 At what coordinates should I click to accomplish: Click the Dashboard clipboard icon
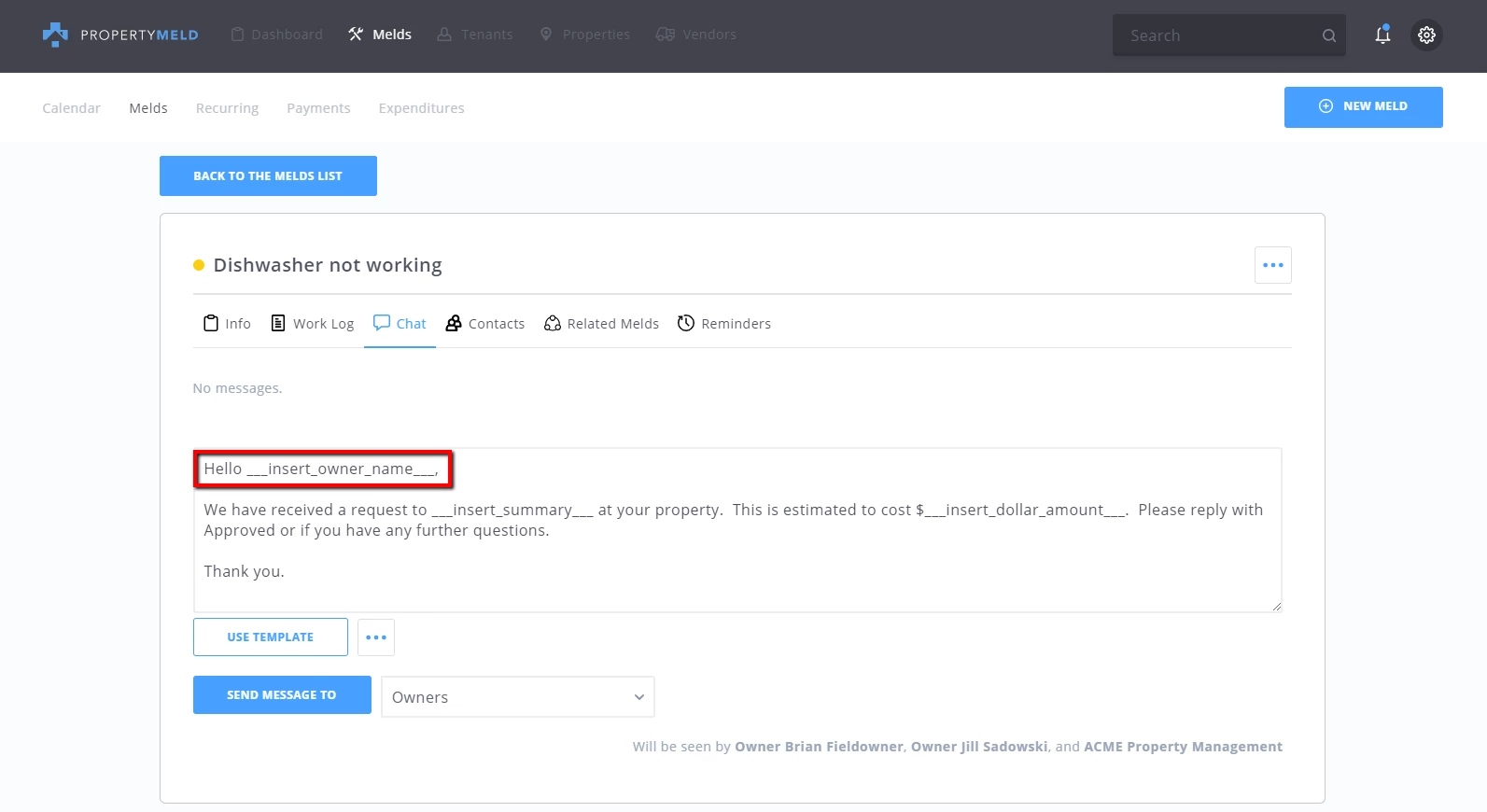[237, 35]
